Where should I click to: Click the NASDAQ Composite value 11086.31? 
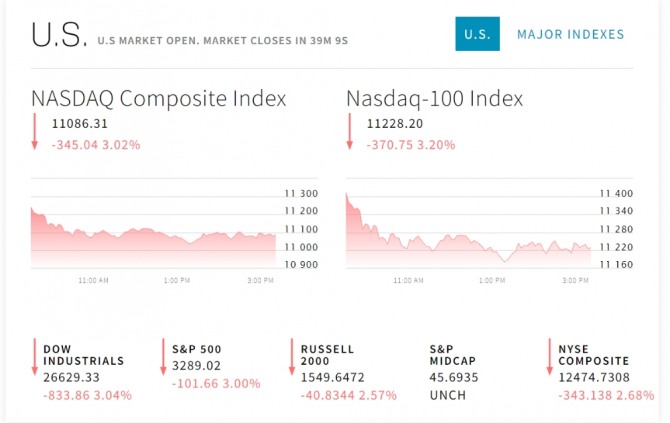tap(83, 124)
